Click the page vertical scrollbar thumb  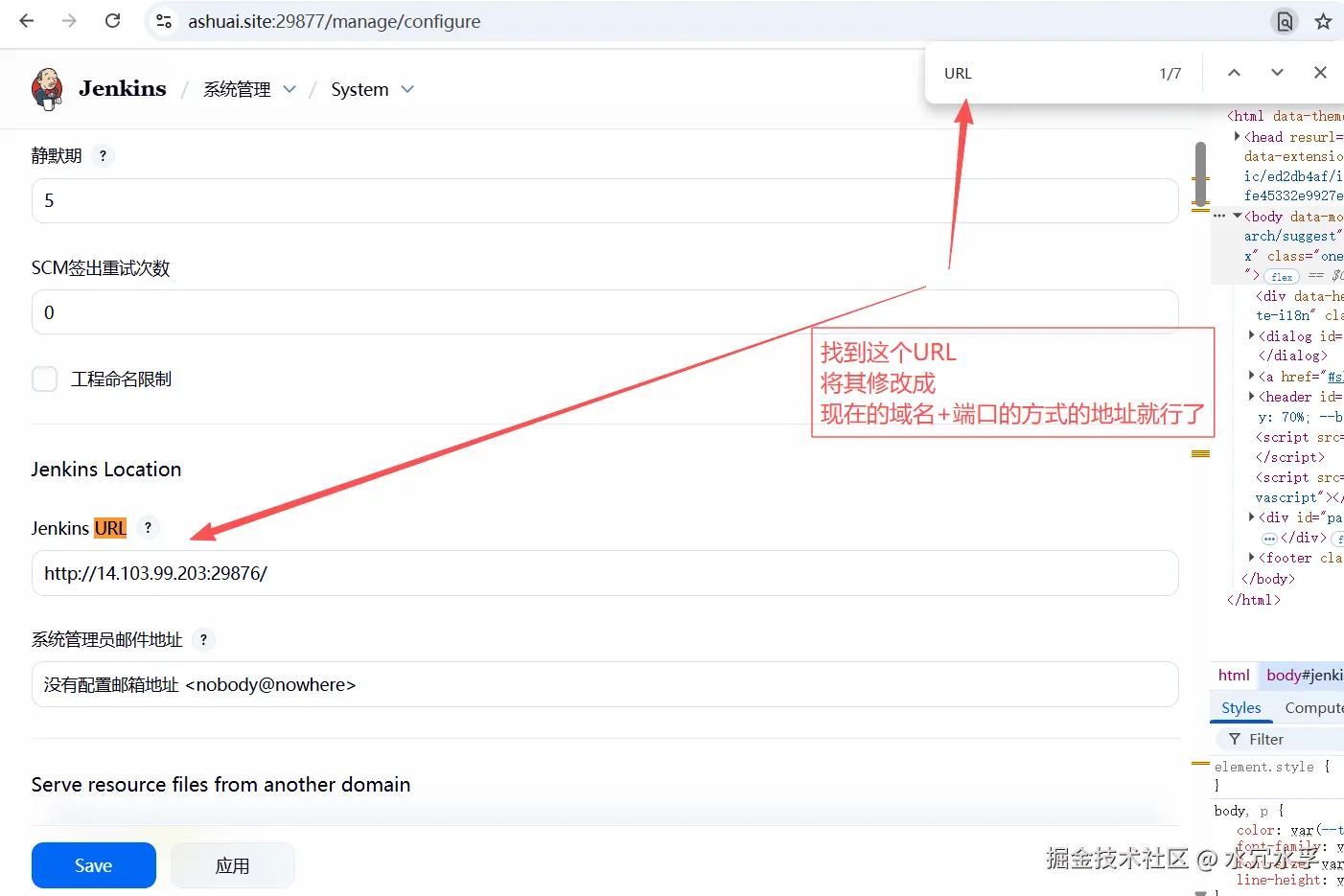point(1200,174)
